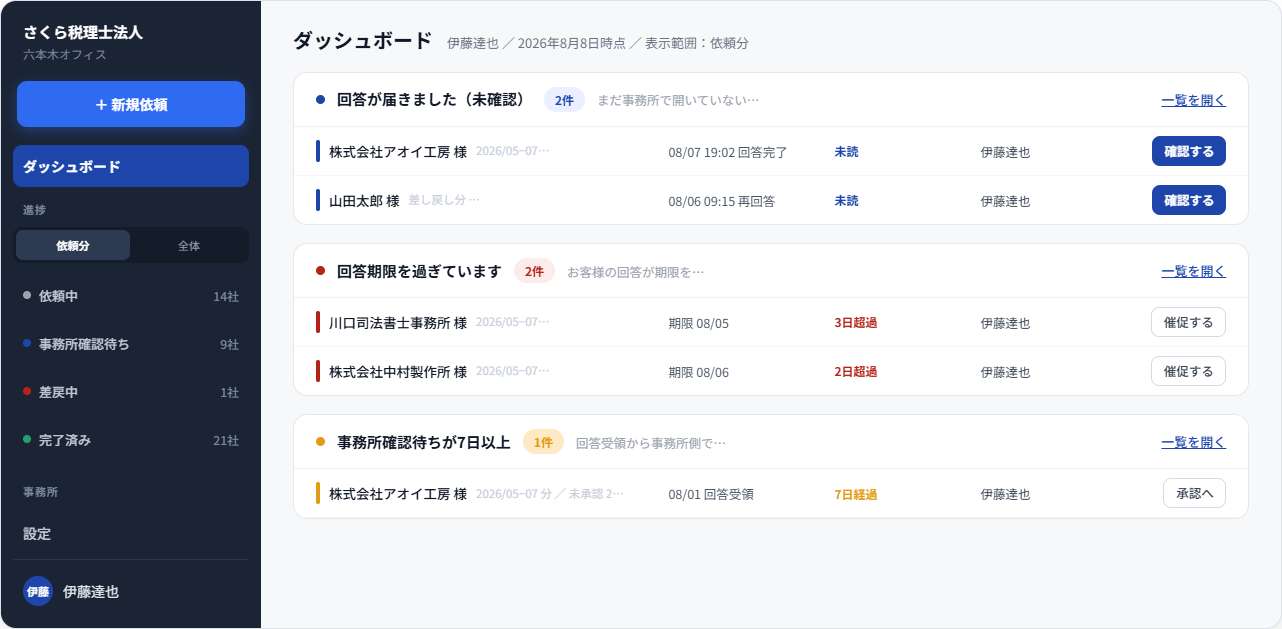This screenshot has height=629, width=1282.
Task: Click 催促する for 川口司法書士事務所
Action: (x=1188, y=322)
